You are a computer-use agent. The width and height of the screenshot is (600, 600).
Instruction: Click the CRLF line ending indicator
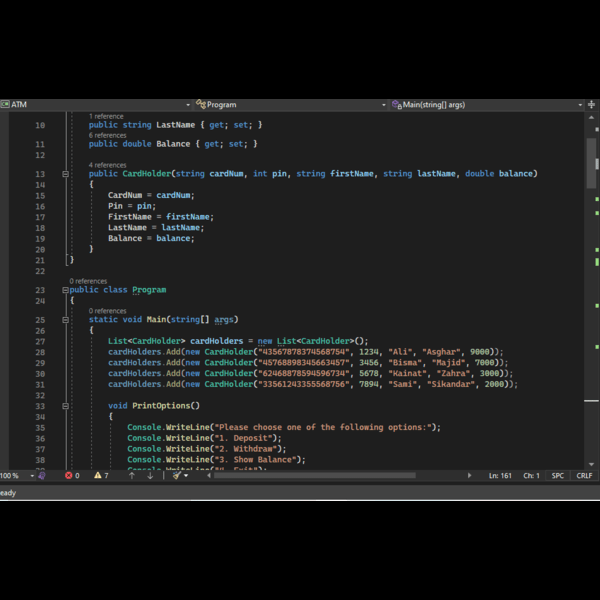tap(584, 476)
